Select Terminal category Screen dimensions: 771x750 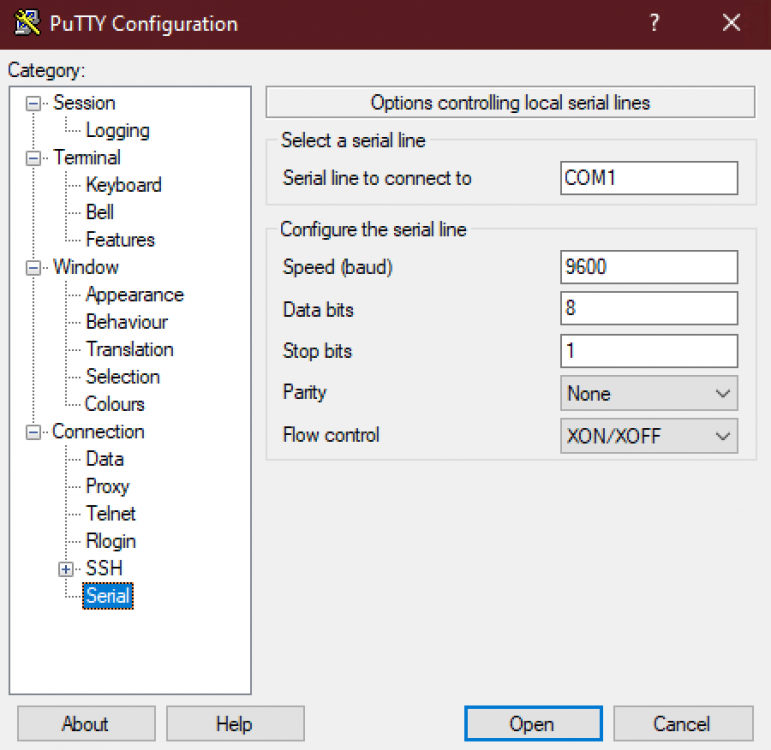tap(87, 158)
